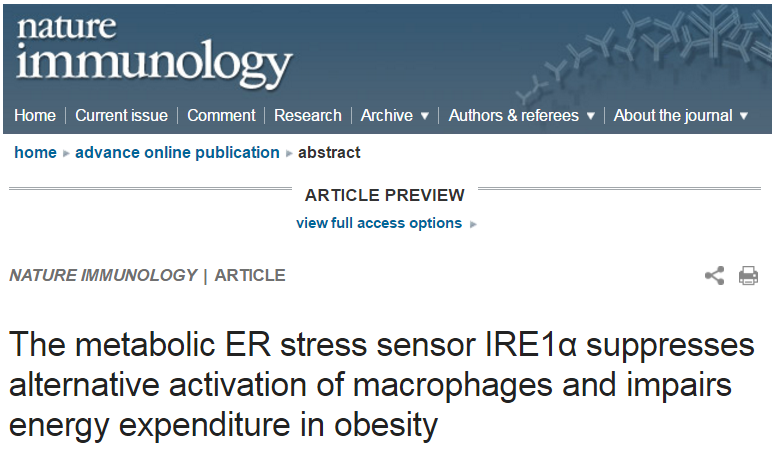
Task: Select the Archive menu label
Action: pyautogui.click(x=386, y=115)
